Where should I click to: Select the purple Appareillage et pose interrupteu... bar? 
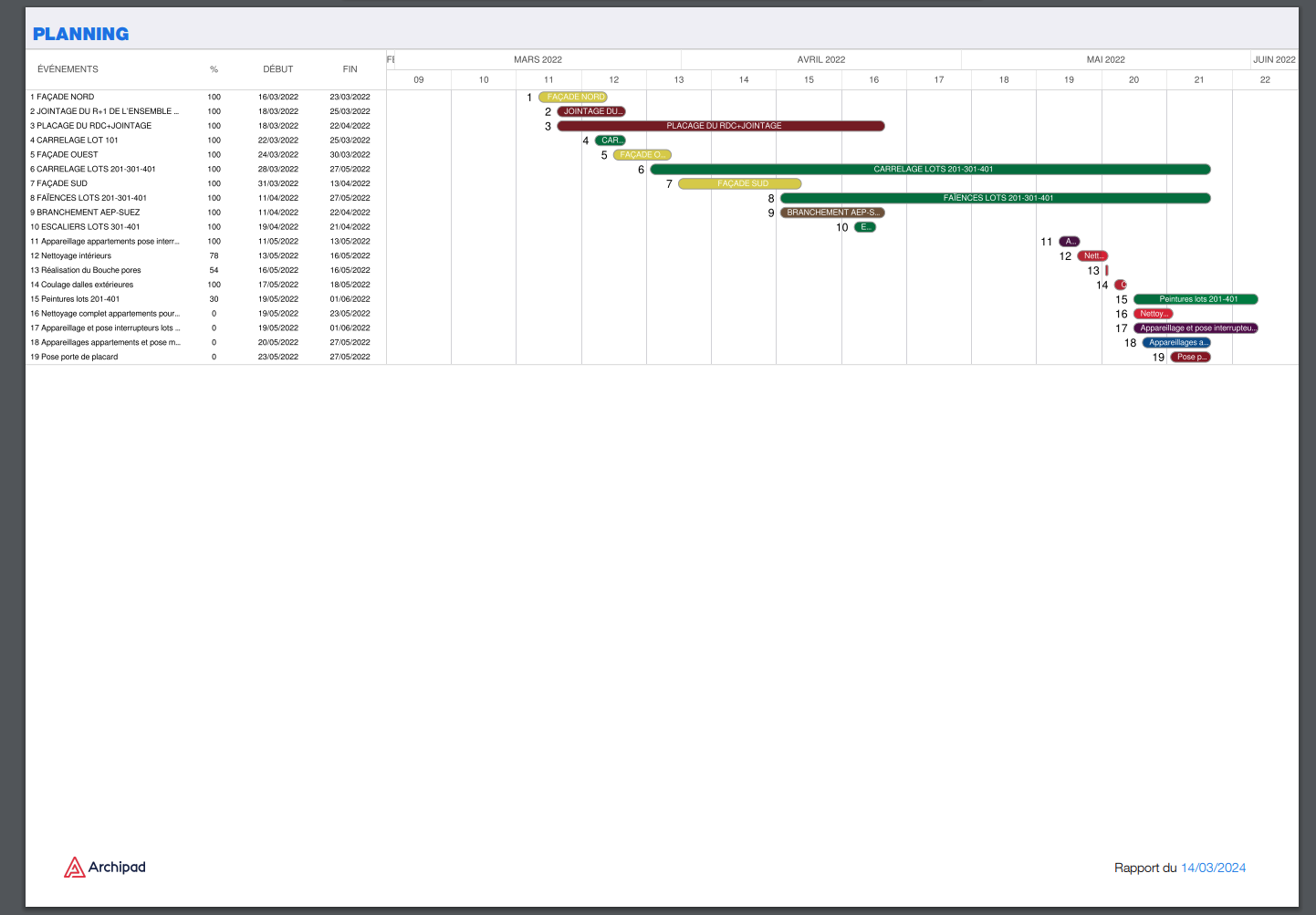(x=1196, y=328)
